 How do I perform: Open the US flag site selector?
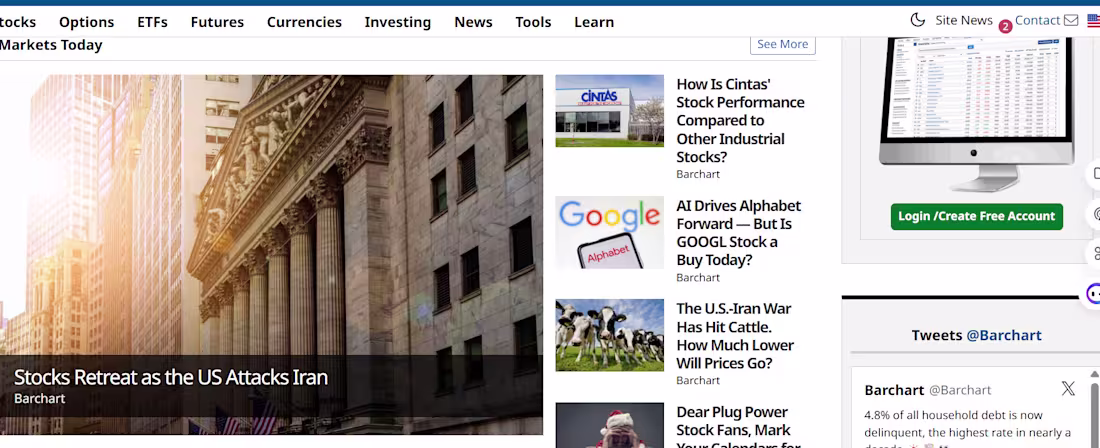tap(1094, 20)
